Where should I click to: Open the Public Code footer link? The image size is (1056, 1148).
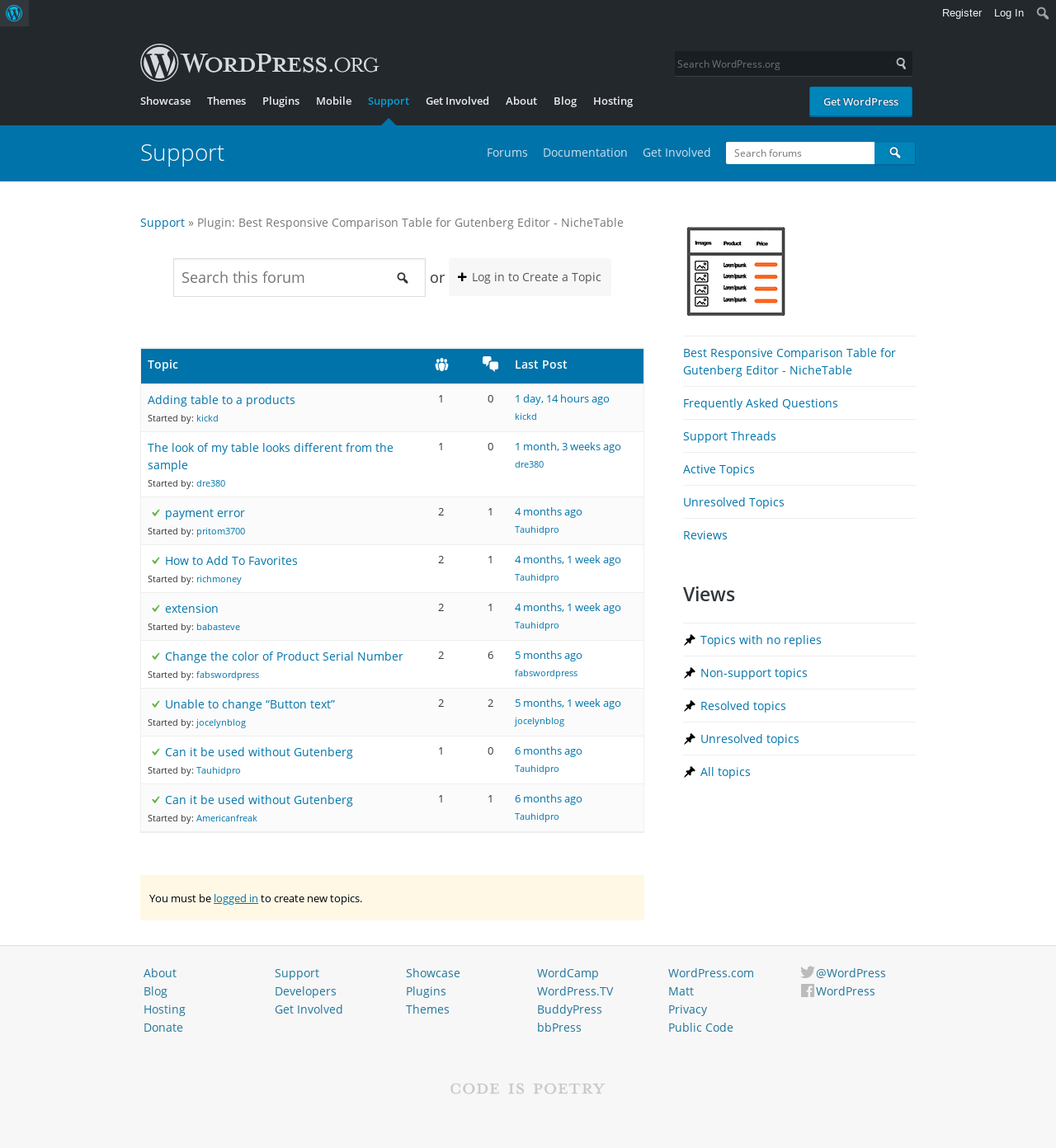pyautogui.click(x=700, y=1028)
